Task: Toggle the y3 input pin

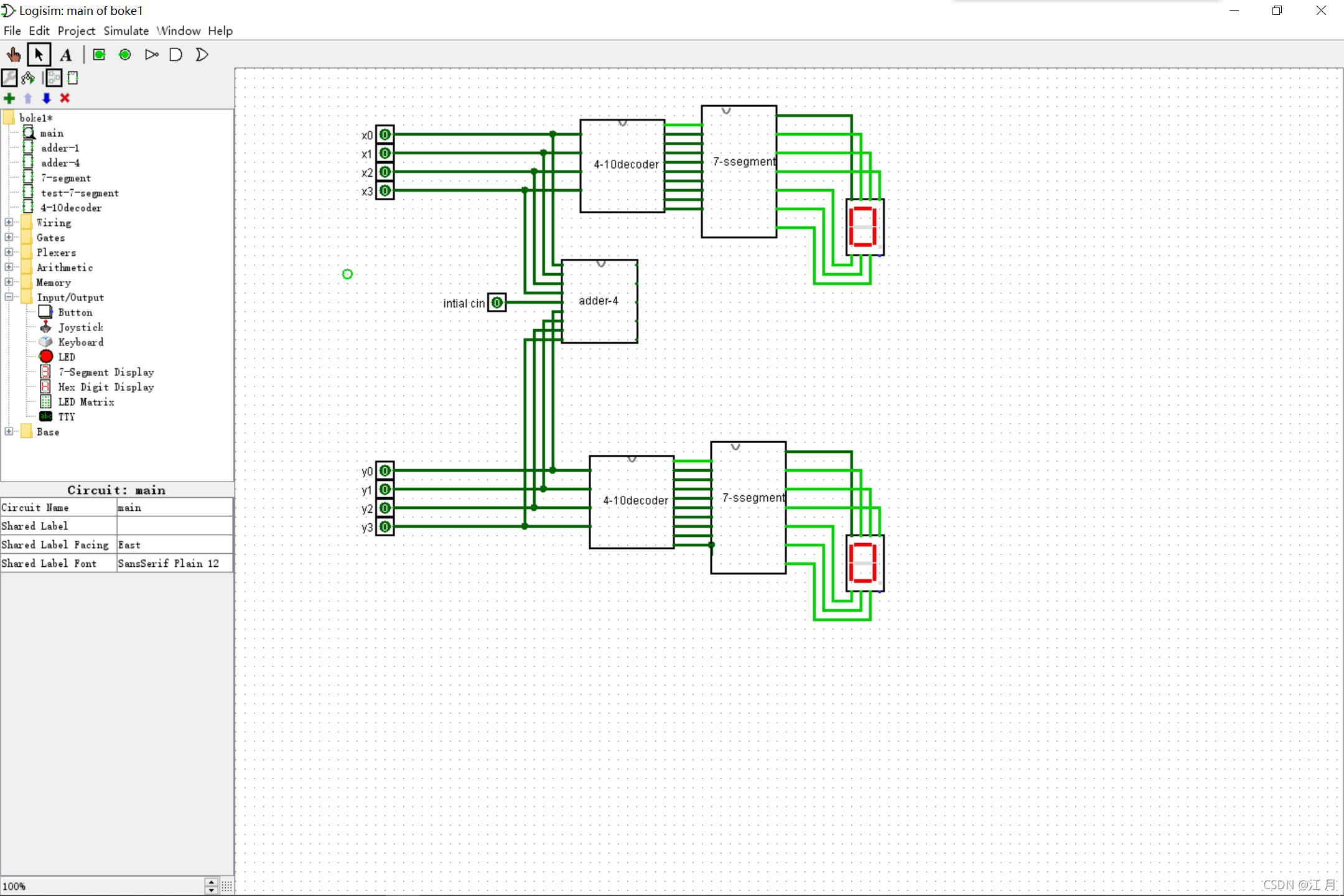Action: tap(385, 527)
